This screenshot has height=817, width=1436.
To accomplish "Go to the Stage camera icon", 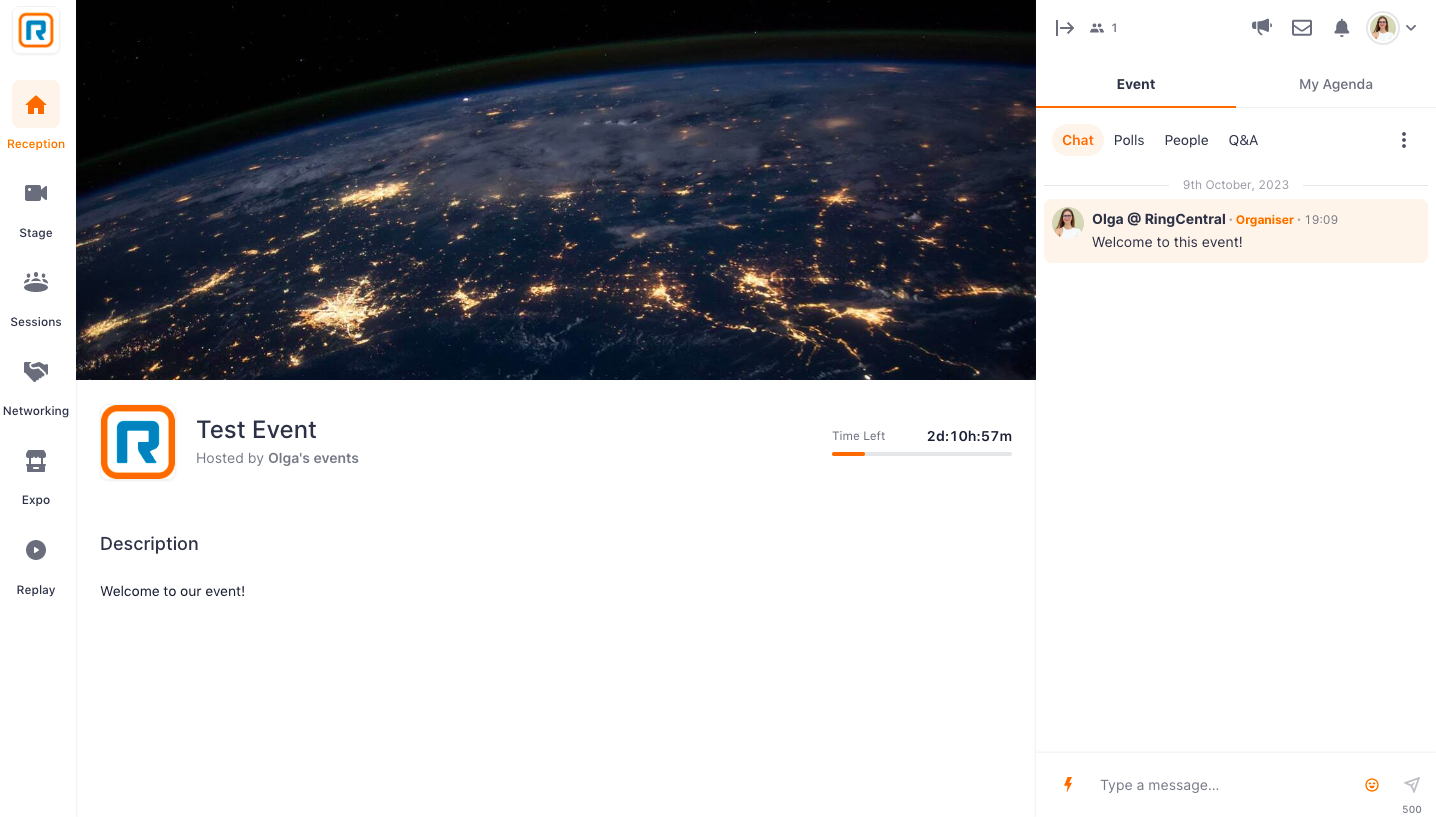I will [36, 193].
